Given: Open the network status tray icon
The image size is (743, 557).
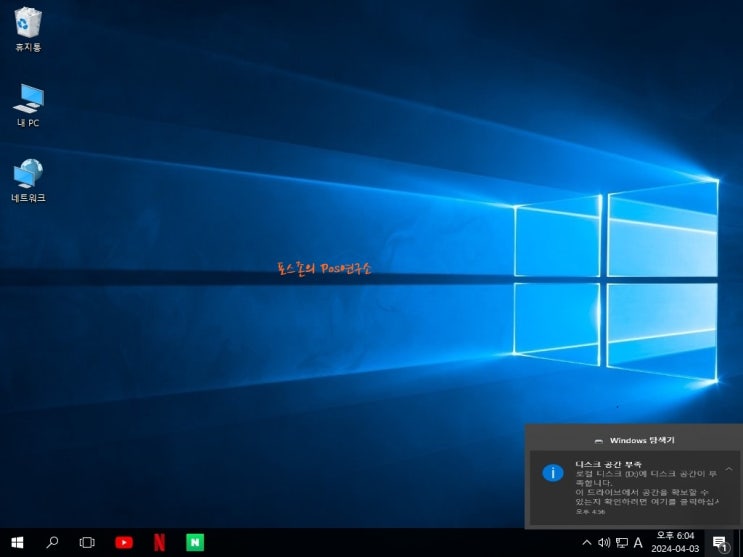Looking at the screenshot, I should [622, 542].
